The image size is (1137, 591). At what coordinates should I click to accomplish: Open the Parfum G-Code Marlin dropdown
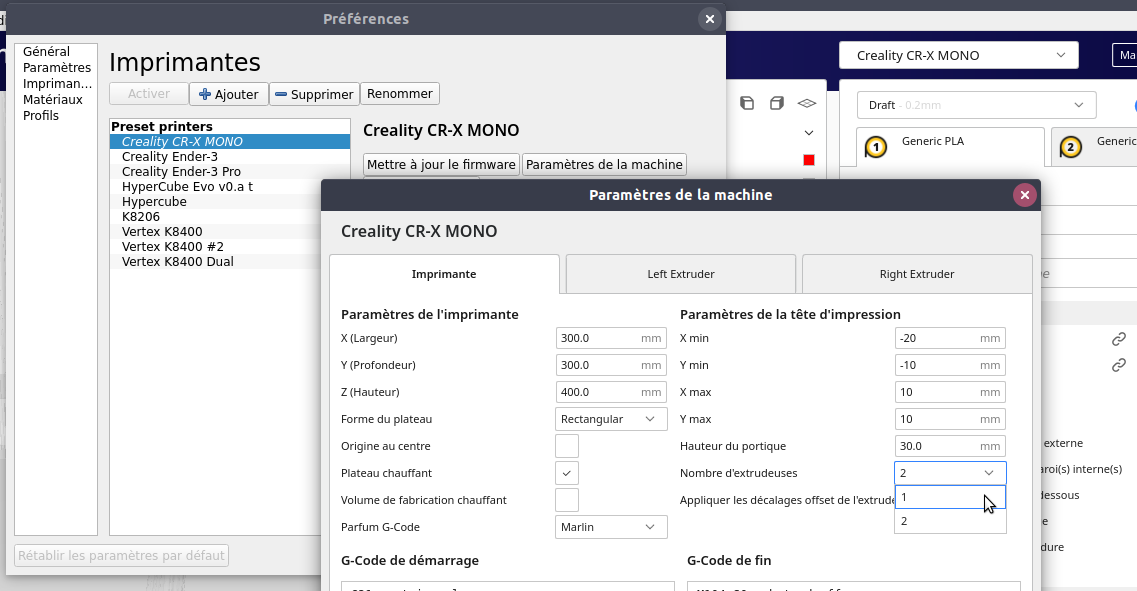(x=611, y=527)
